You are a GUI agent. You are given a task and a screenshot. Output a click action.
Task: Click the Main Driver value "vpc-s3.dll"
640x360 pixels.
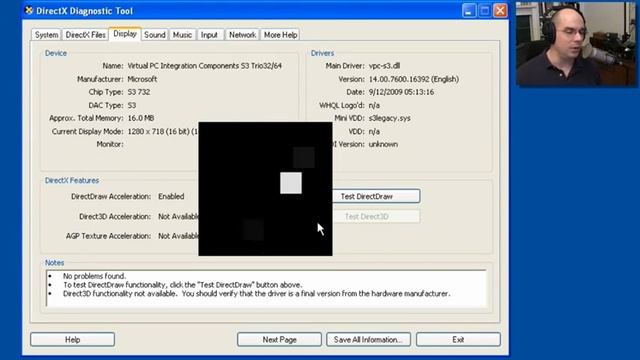tap(384, 66)
